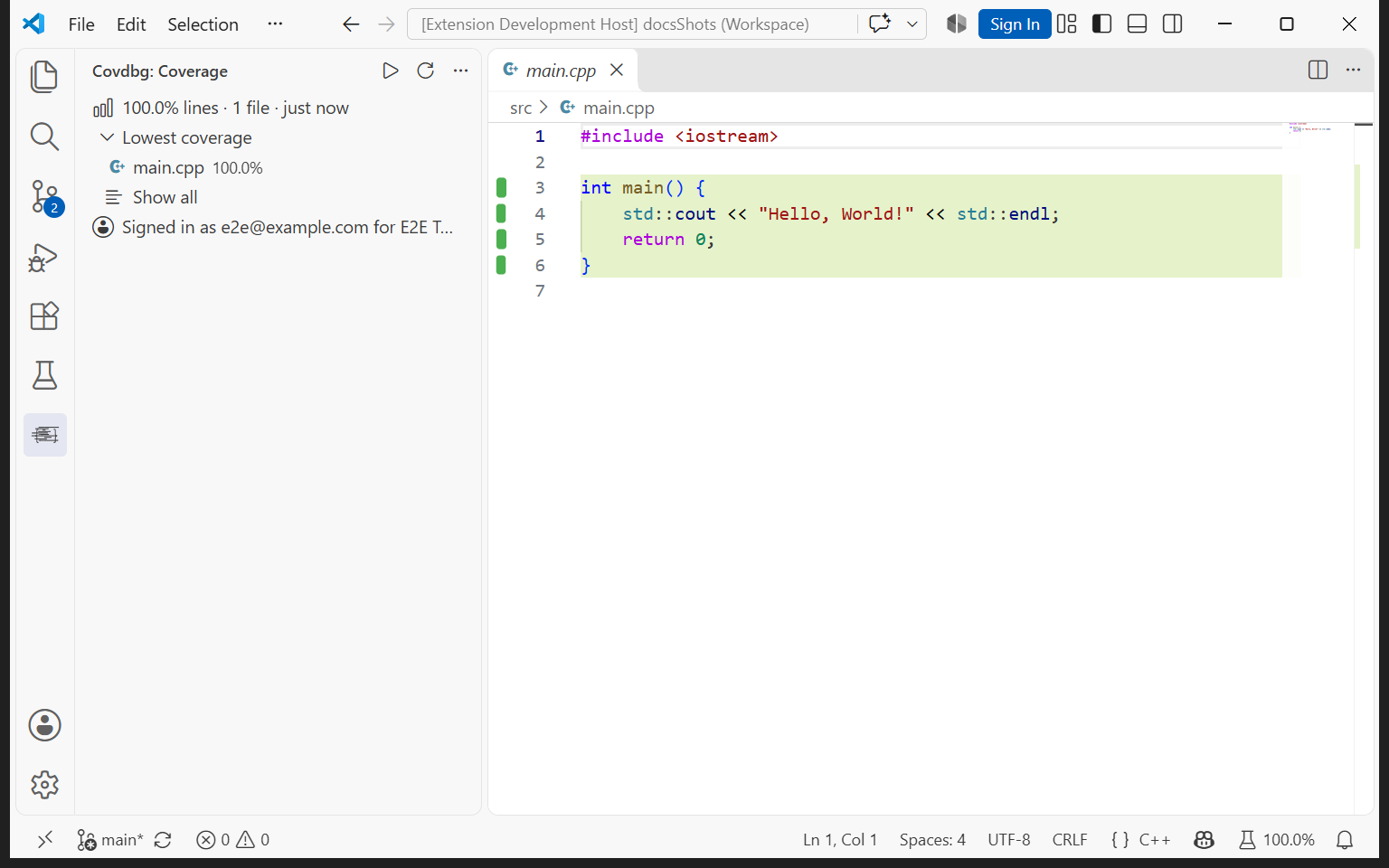This screenshot has height=868, width=1389.
Task: Toggle the secondary side bar
Action: 1173,24
